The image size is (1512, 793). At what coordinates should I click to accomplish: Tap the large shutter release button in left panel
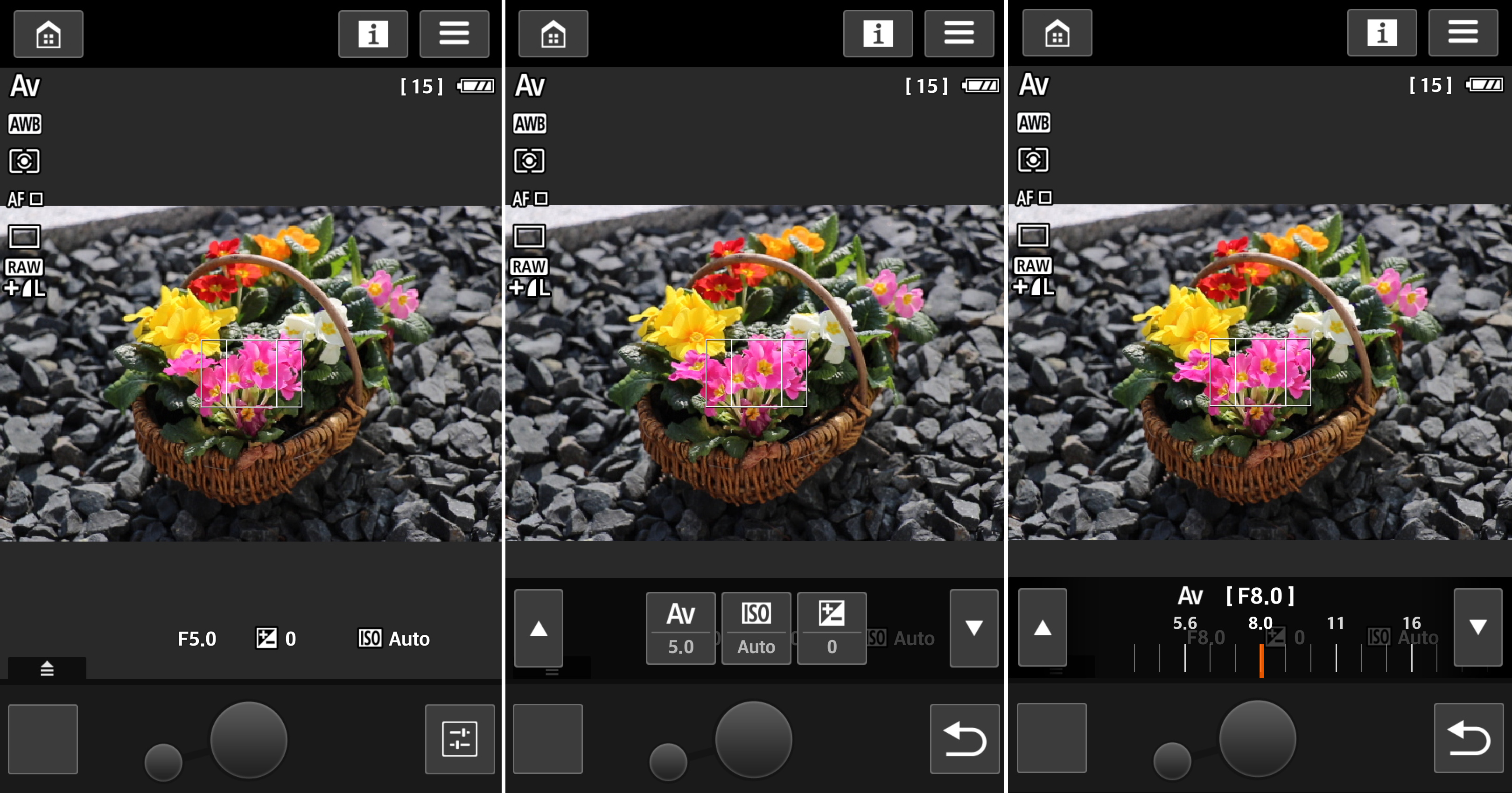click(249, 740)
